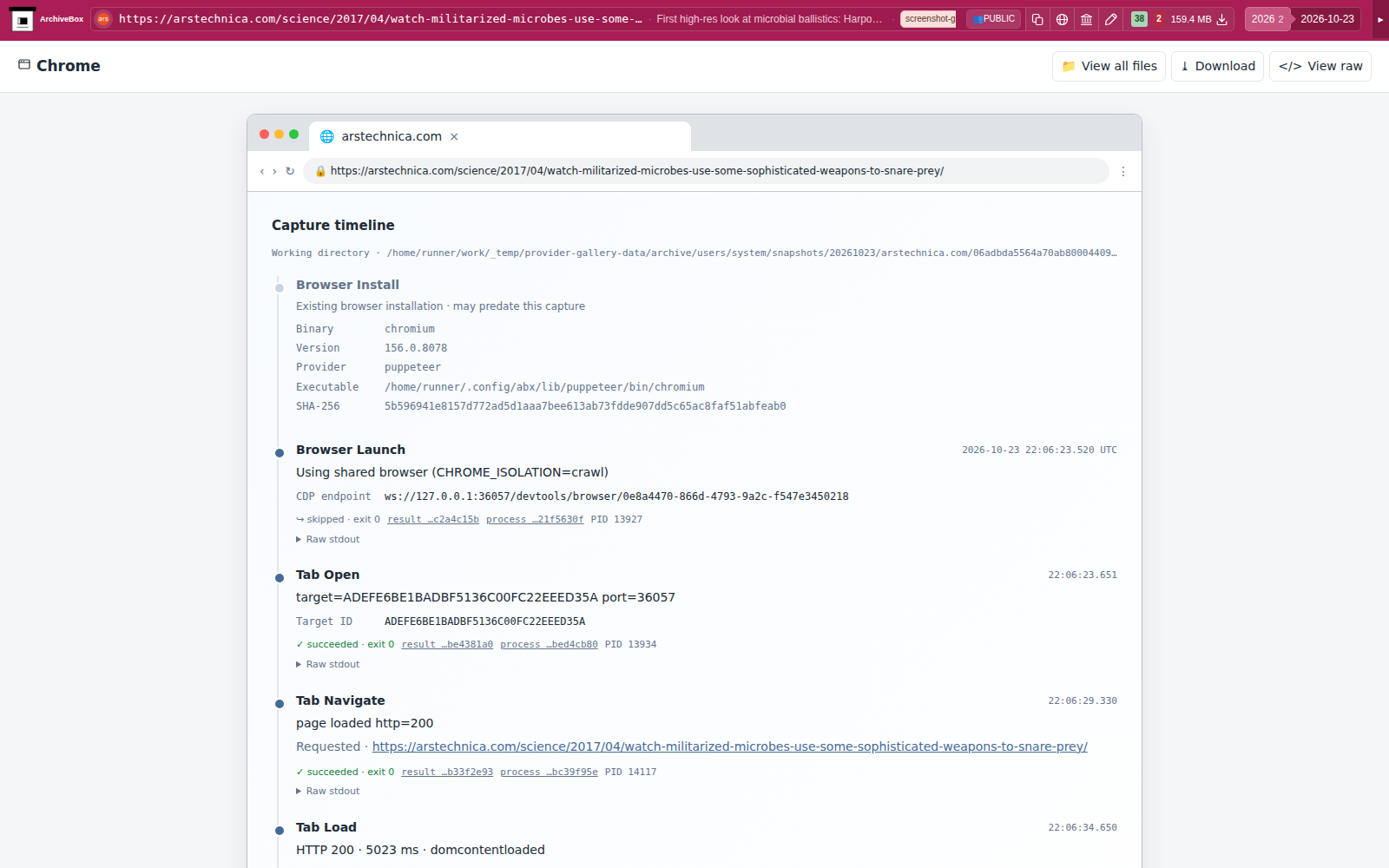
Task: Click the archive building icon
Action: point(1086,19)
